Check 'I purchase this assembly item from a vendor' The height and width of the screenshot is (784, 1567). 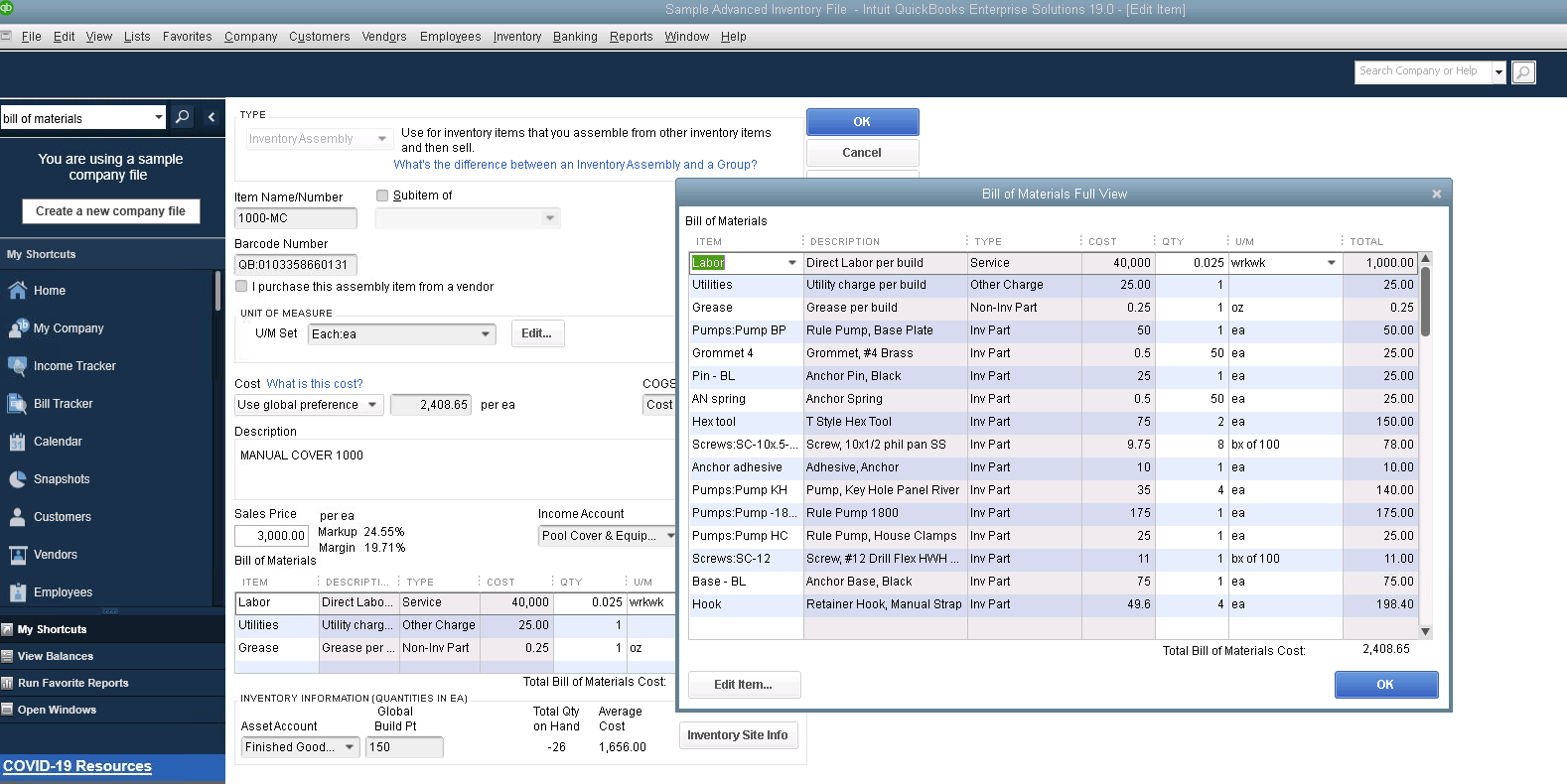pyautogui.click(x=241, y=287)
